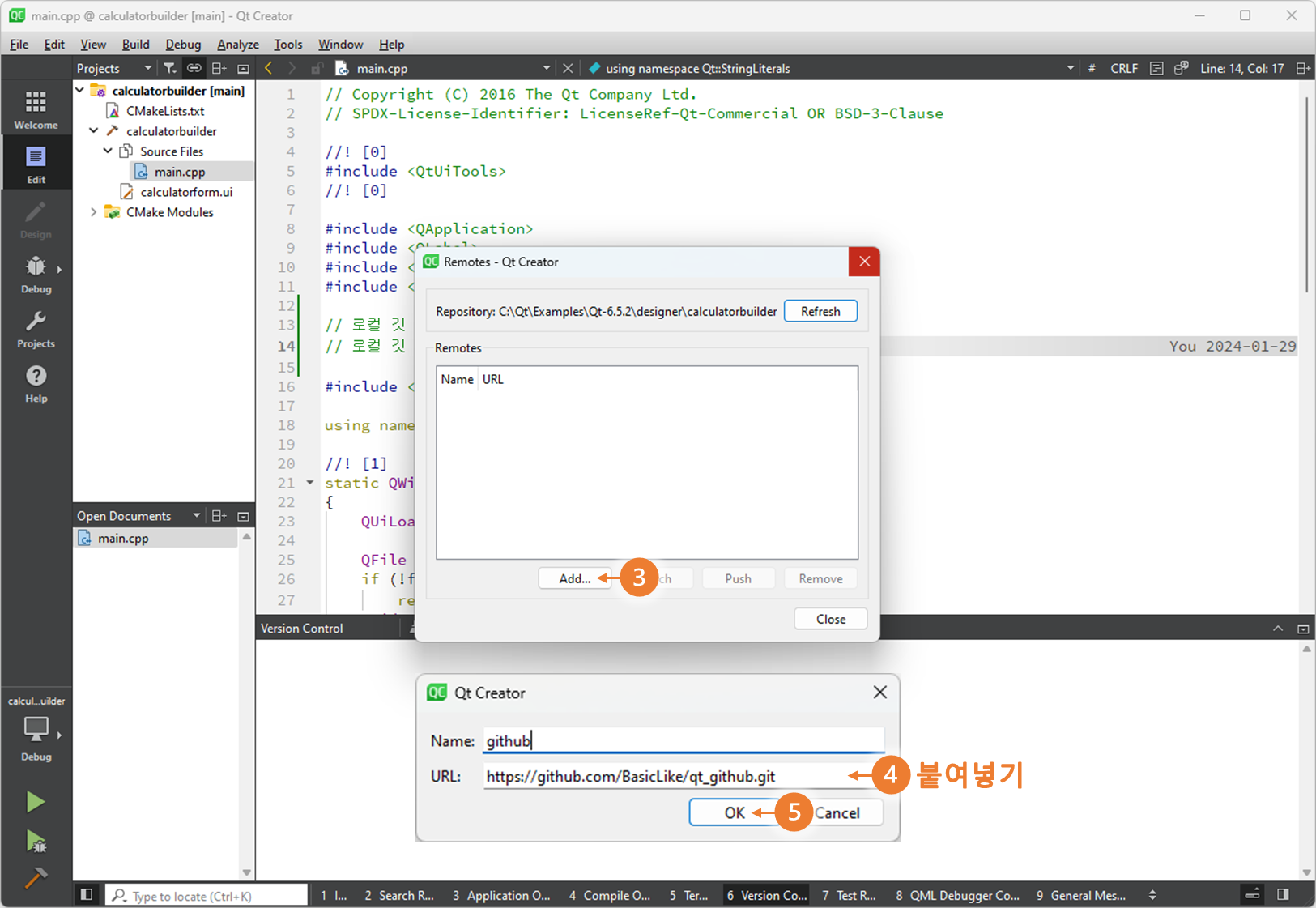Screen dimensions: 1316x908
Task: Close the Qt Creator add-remote dialog
Action: click(880, 693)
